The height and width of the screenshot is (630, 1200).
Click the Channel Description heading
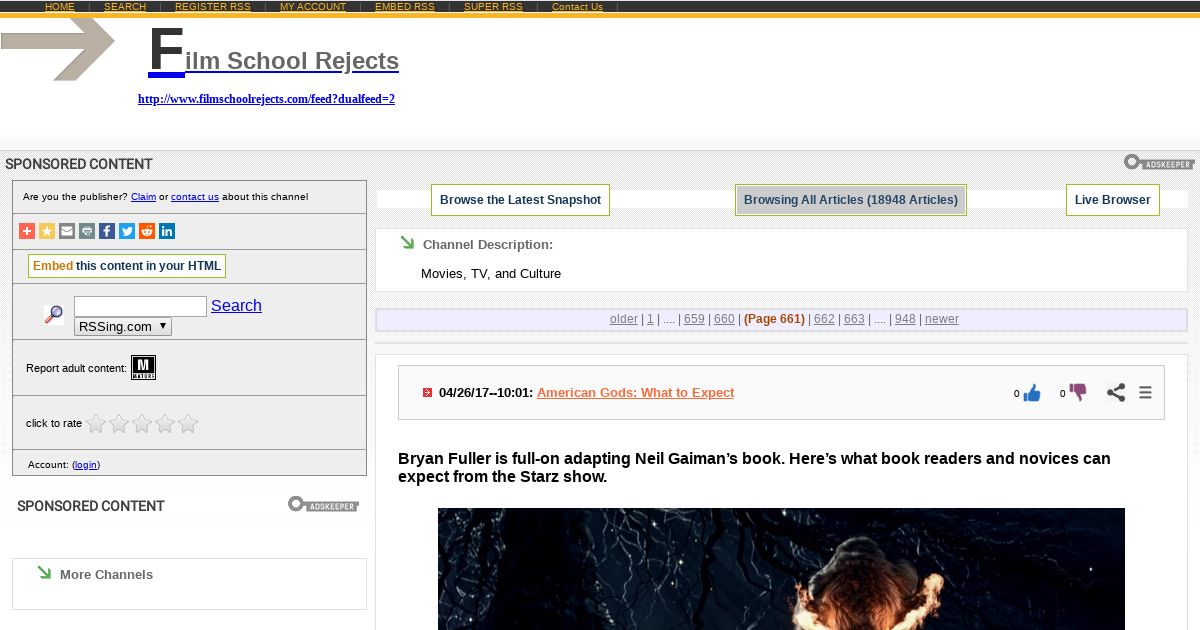pos(488,245)
